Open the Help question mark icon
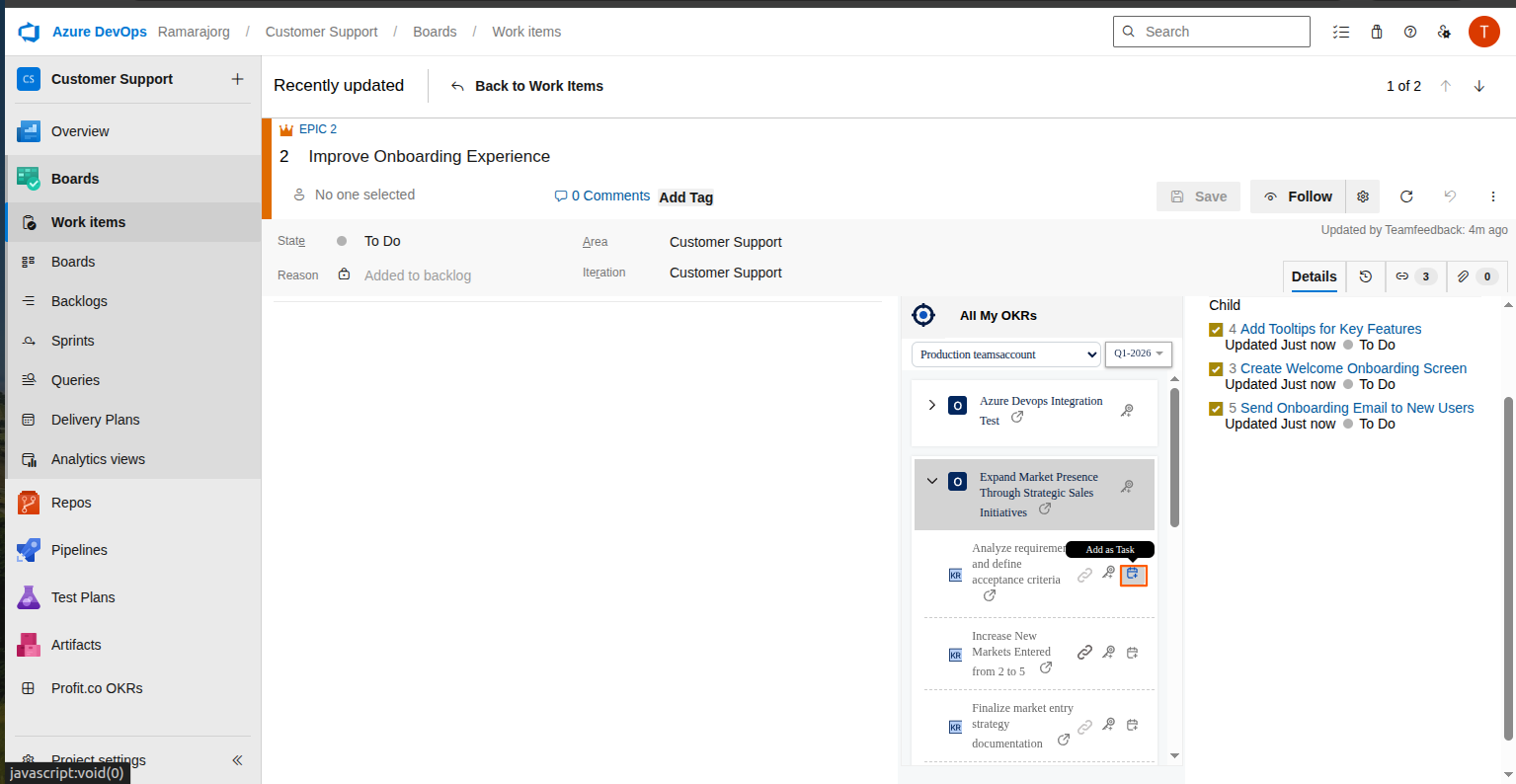 pyautogui.click(x=1410, y=32)
